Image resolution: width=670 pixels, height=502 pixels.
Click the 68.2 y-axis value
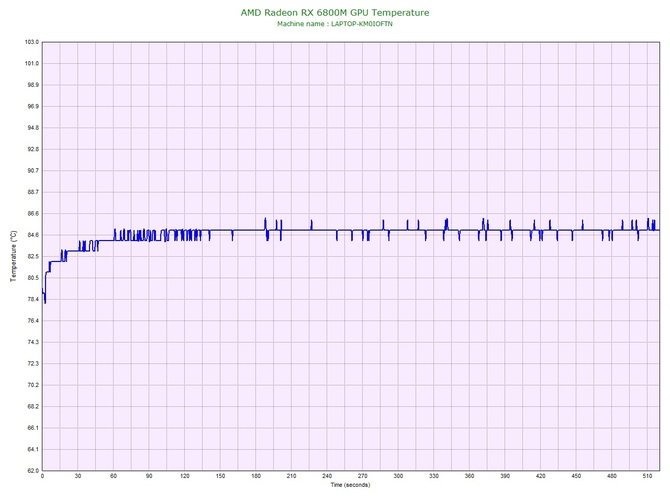coord(32,406)
